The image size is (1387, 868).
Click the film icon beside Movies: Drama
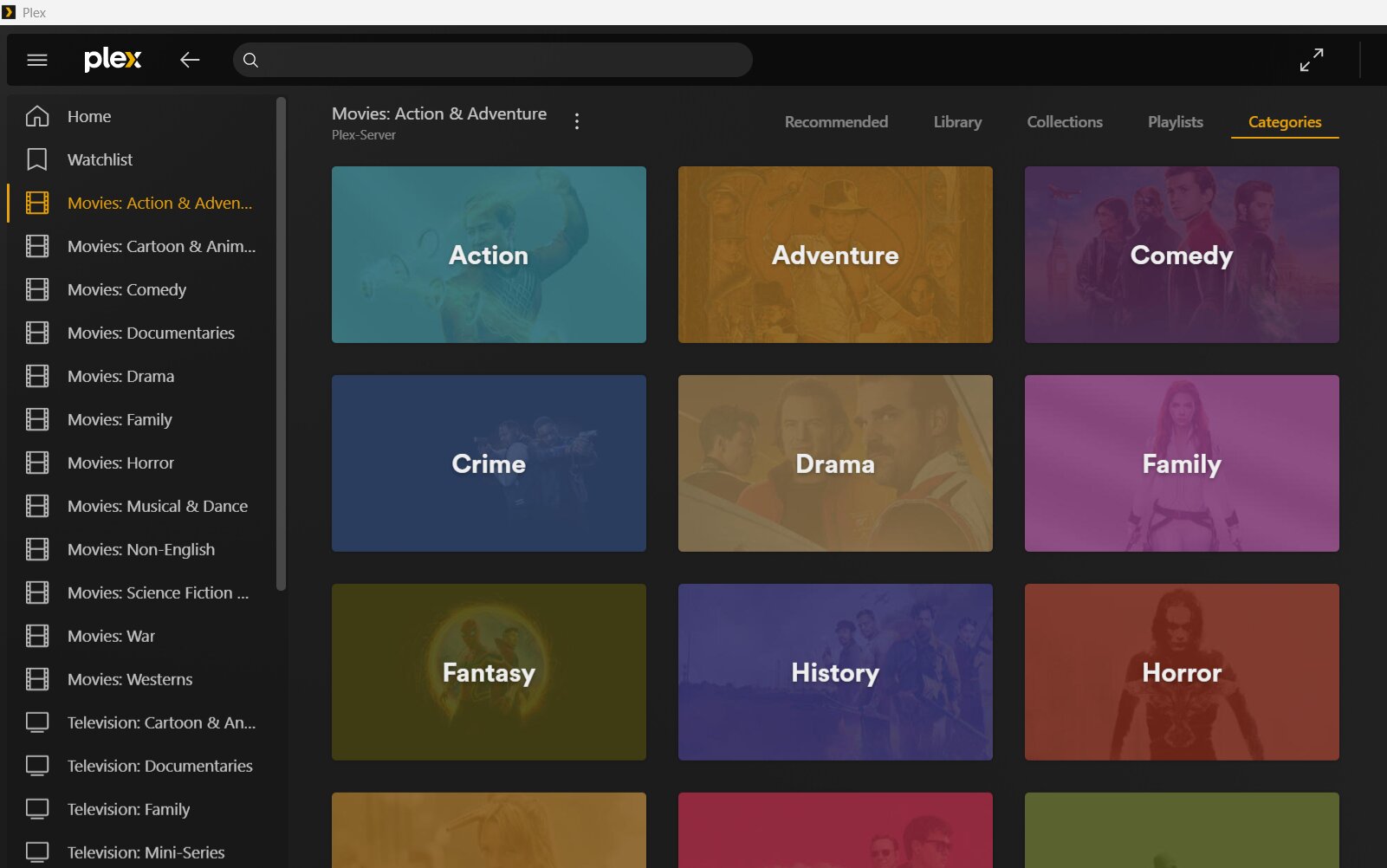point(37,376)
